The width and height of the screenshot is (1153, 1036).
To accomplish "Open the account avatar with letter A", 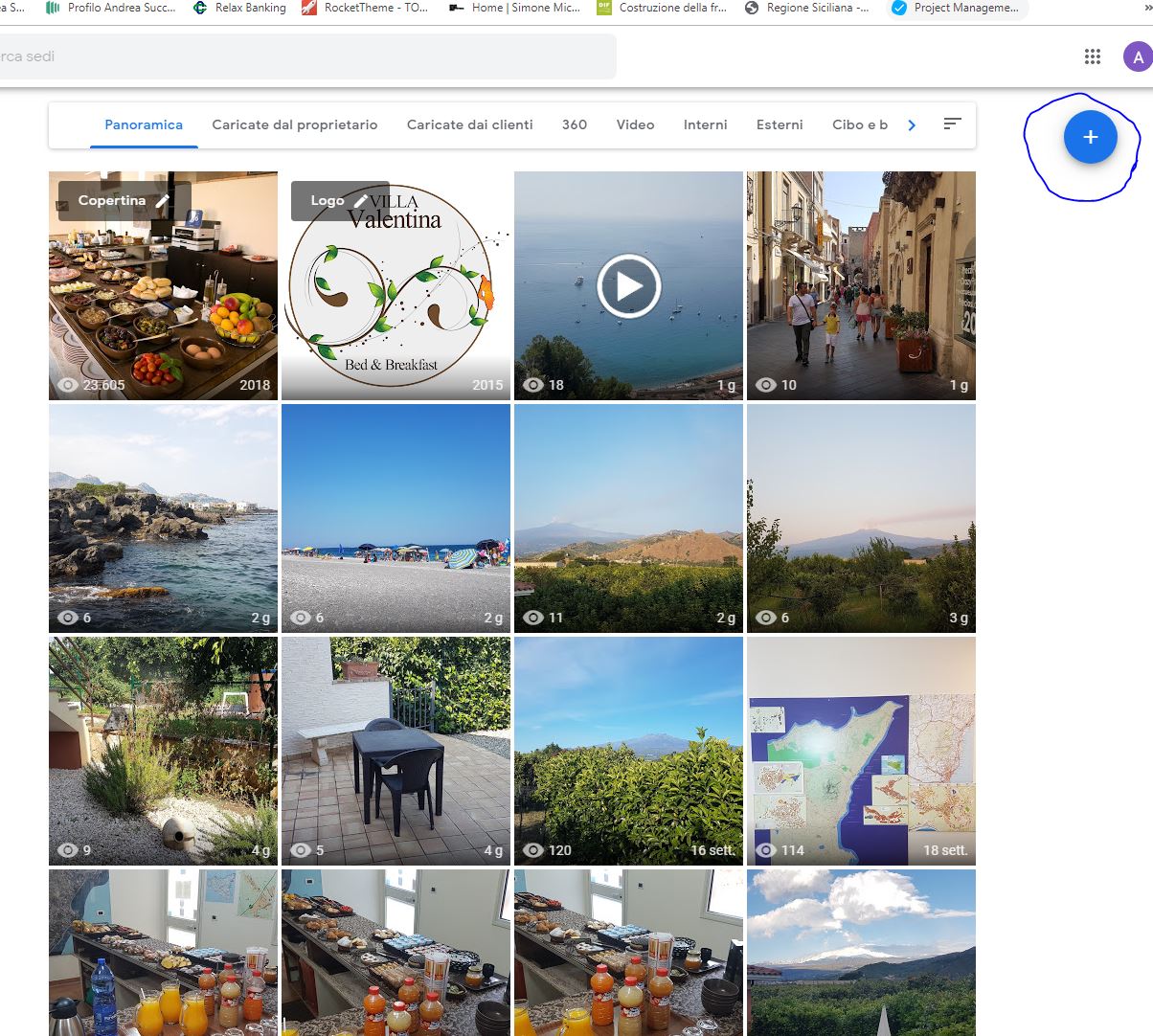I will pos(1138,56).
